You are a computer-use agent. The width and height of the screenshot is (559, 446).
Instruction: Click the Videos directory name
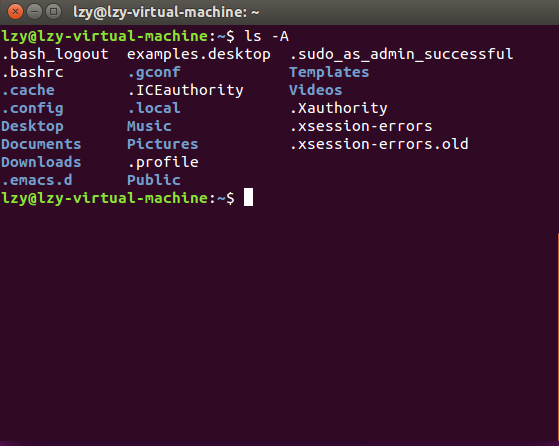tap(316, 90)
